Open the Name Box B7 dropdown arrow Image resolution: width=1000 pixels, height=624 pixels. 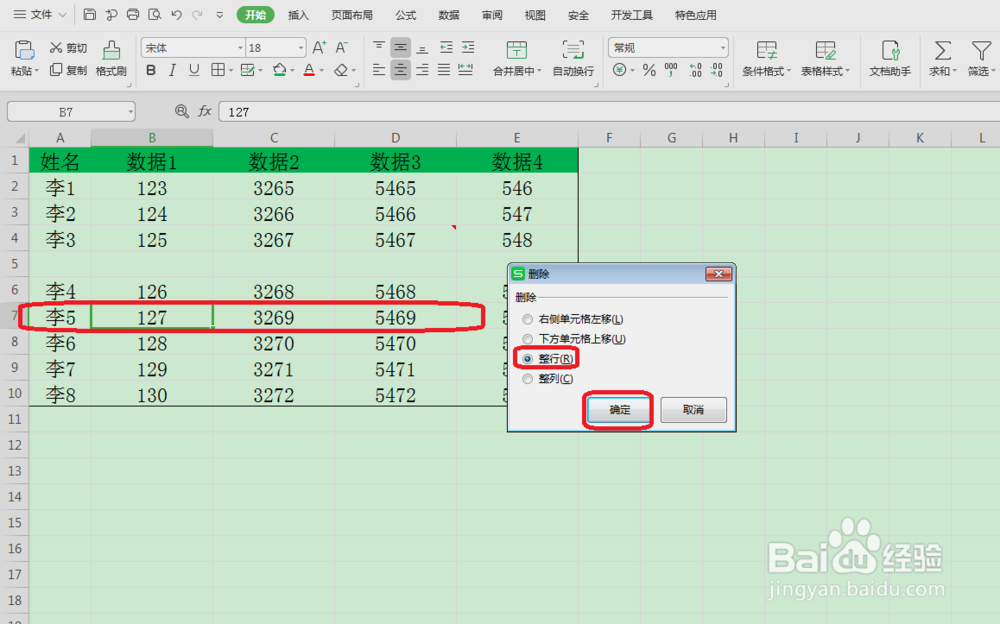click(130, 112)
